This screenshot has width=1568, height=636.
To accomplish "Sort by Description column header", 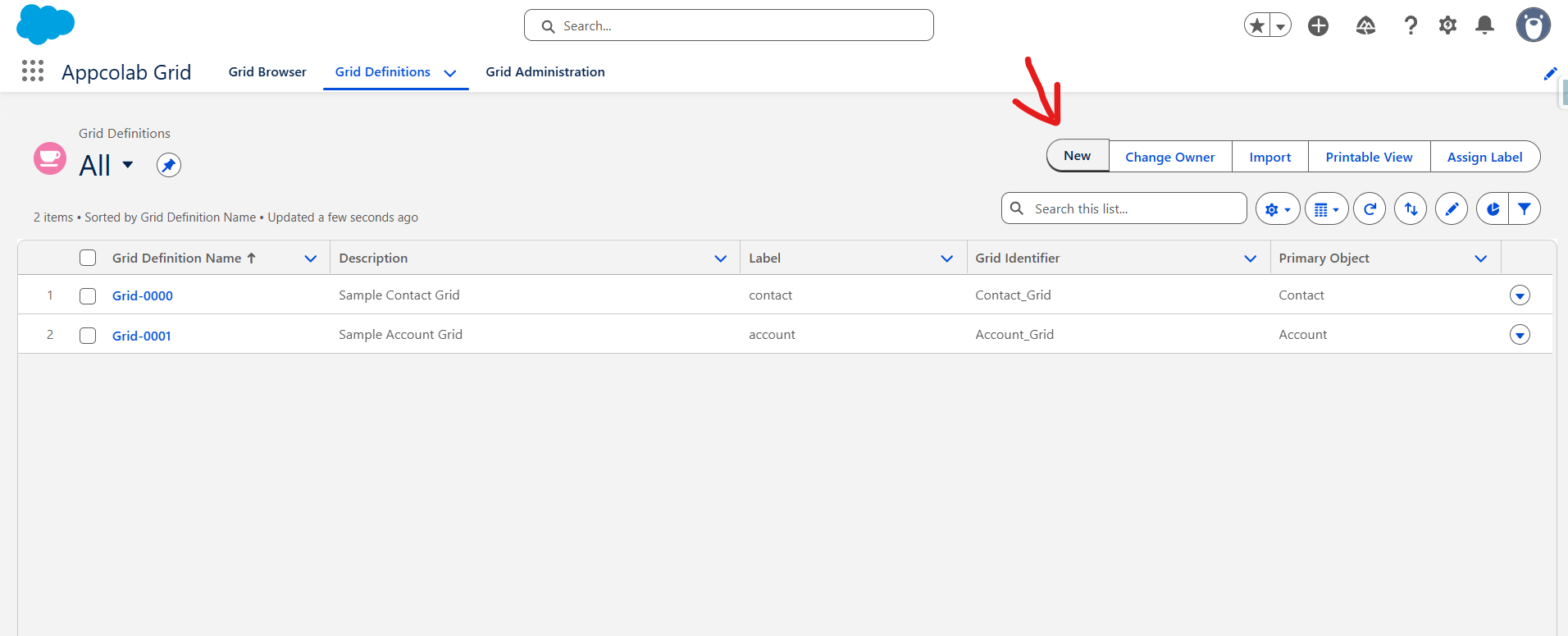I will tap(373, 259).
